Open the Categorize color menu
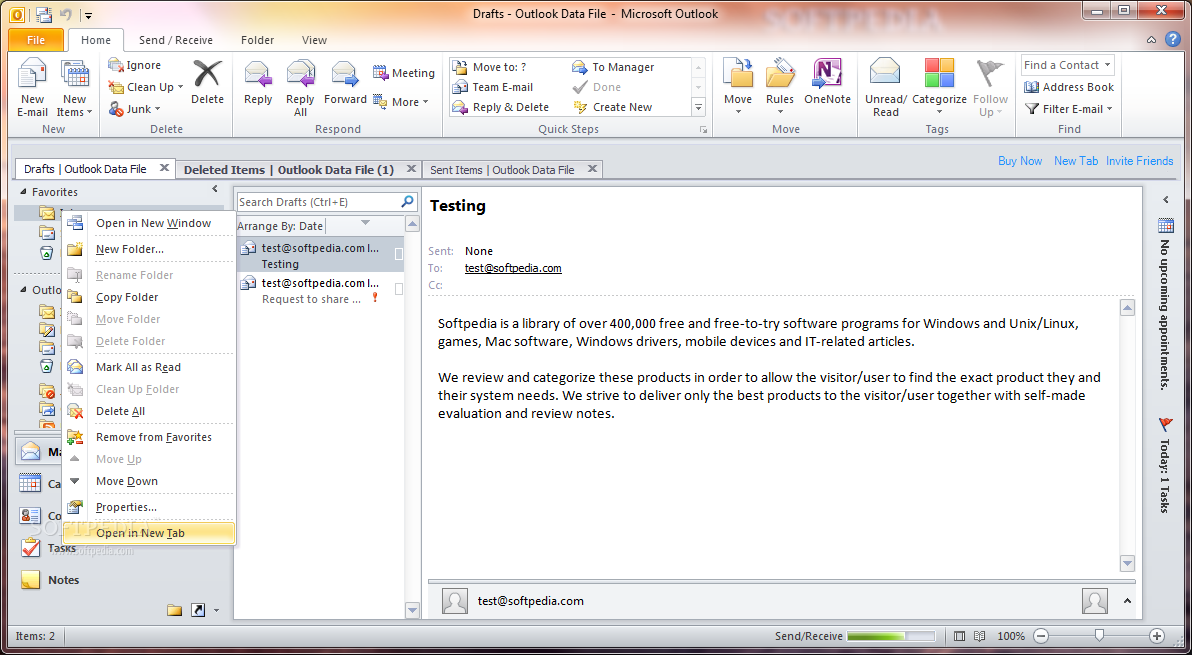The image size is (1192, 655). pyautogui.click(x=939, y=88)
